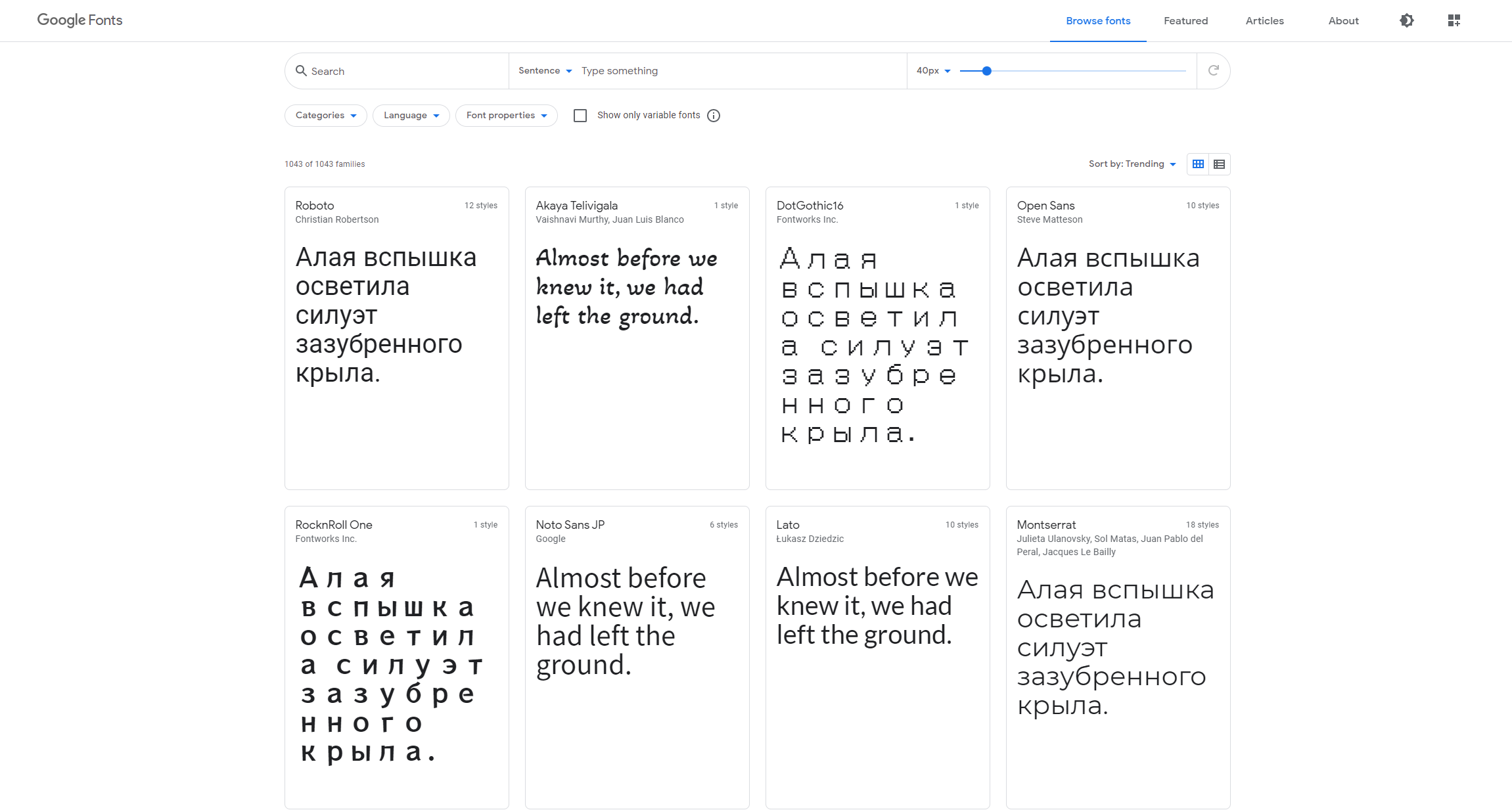Check the Show only variable fonts option
Viewport: 1512px width, 810px height.
[x=580, y=115]
